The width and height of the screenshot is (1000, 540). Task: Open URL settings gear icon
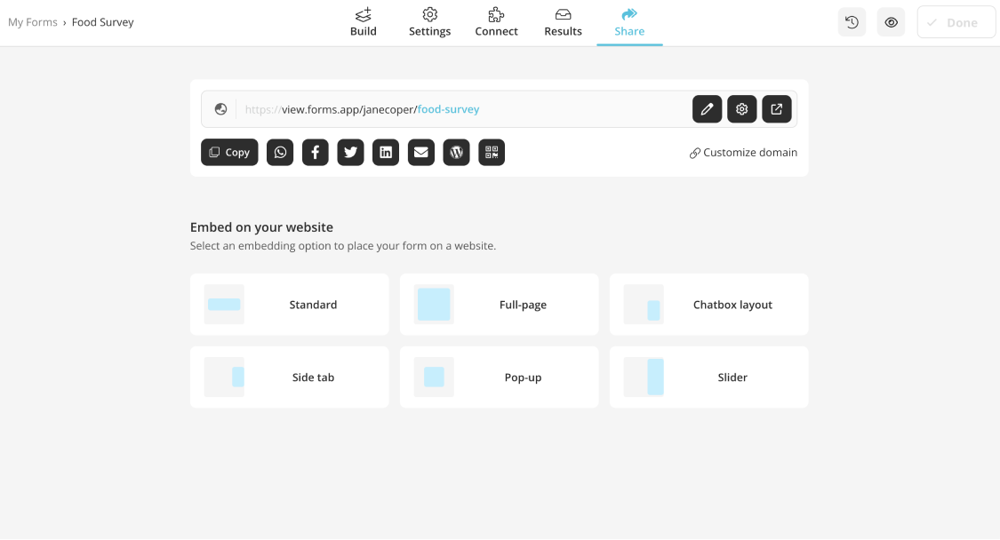coord(742,109)
